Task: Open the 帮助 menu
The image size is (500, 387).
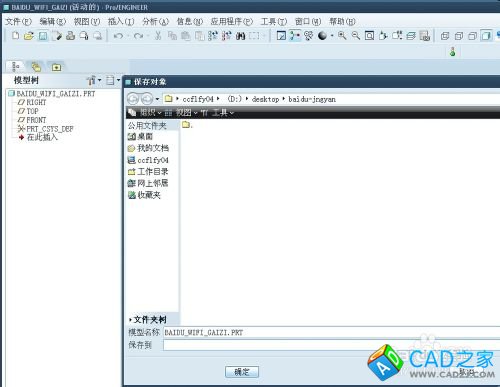Action: click(342, 22)
